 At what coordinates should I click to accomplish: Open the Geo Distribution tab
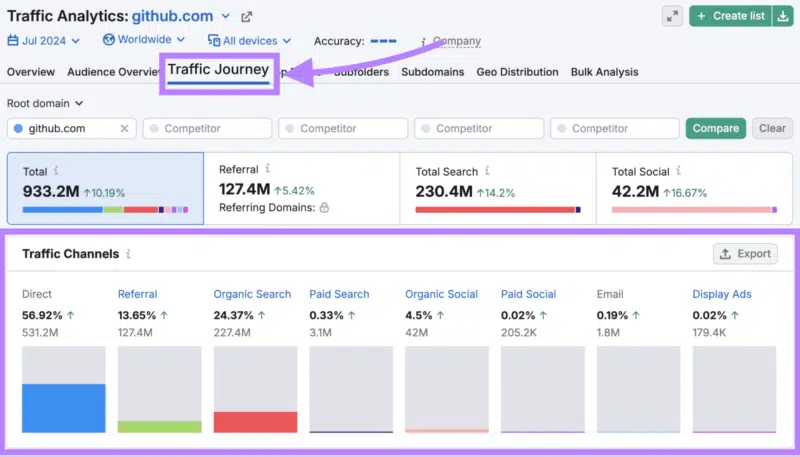click(517, 72)
